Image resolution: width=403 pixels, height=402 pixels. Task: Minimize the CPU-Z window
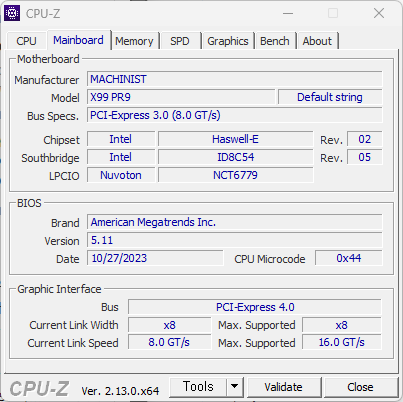click(x=288, y=14)
